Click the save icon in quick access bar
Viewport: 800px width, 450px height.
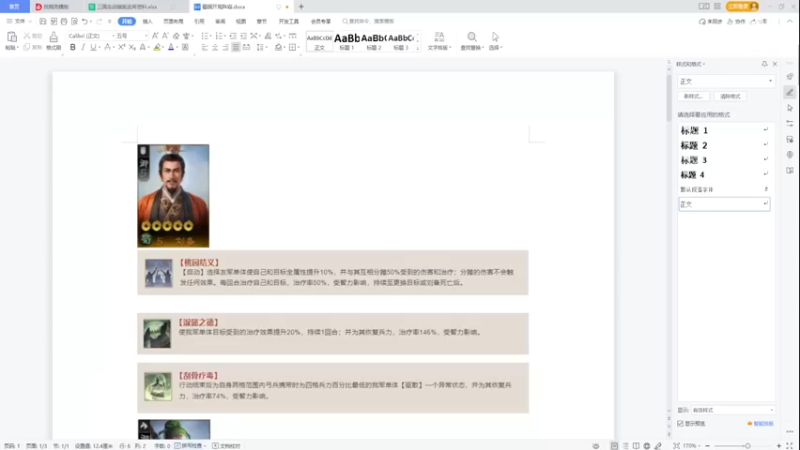point(43,21)
